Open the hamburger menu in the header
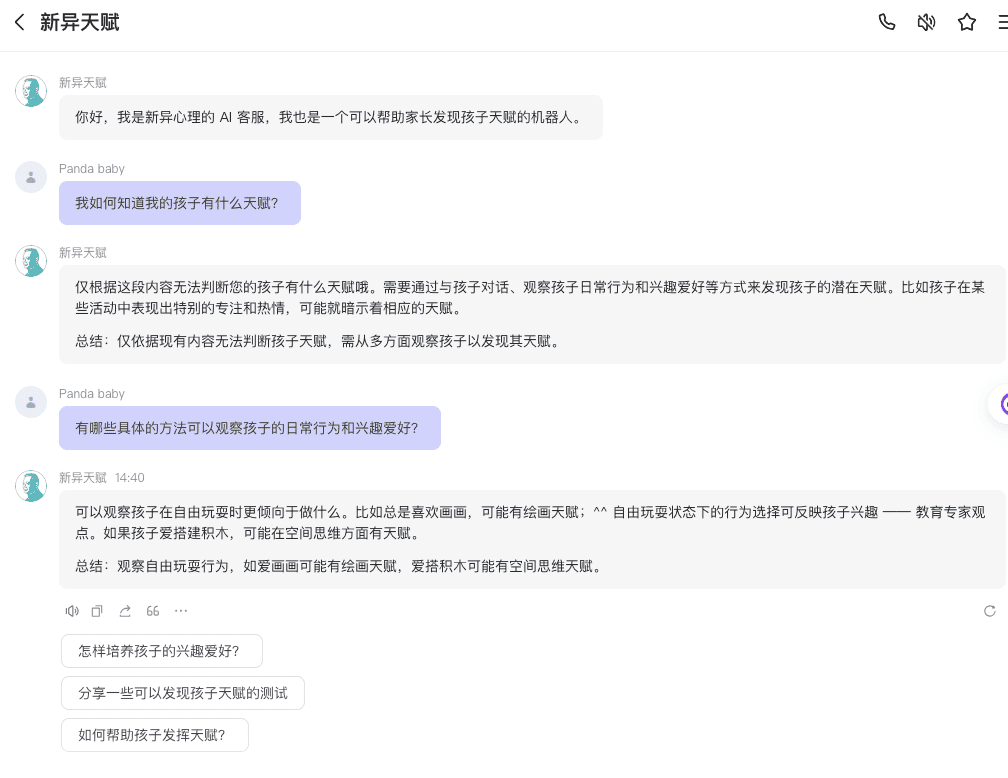The width and height of the screenshot is (1008, 778). tap(1001, 22)
